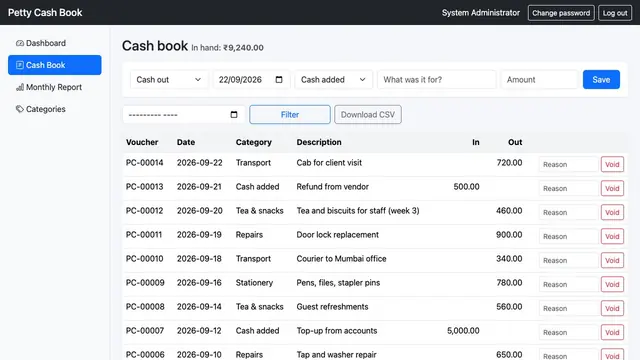
Task: Void the Top-up from accounts entry
Action: [612, 333]
